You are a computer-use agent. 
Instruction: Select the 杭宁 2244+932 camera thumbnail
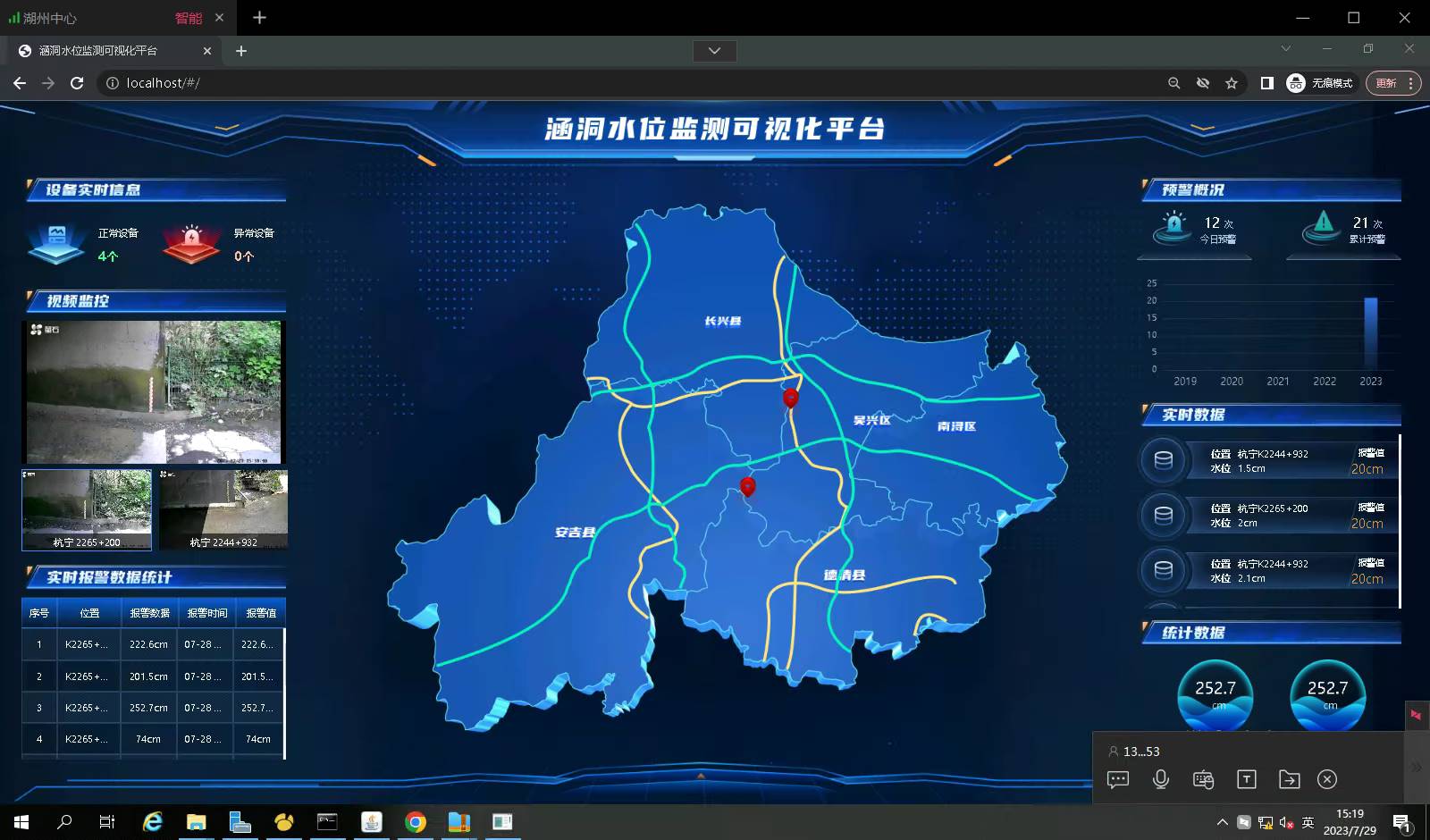[x=223, y=509]
